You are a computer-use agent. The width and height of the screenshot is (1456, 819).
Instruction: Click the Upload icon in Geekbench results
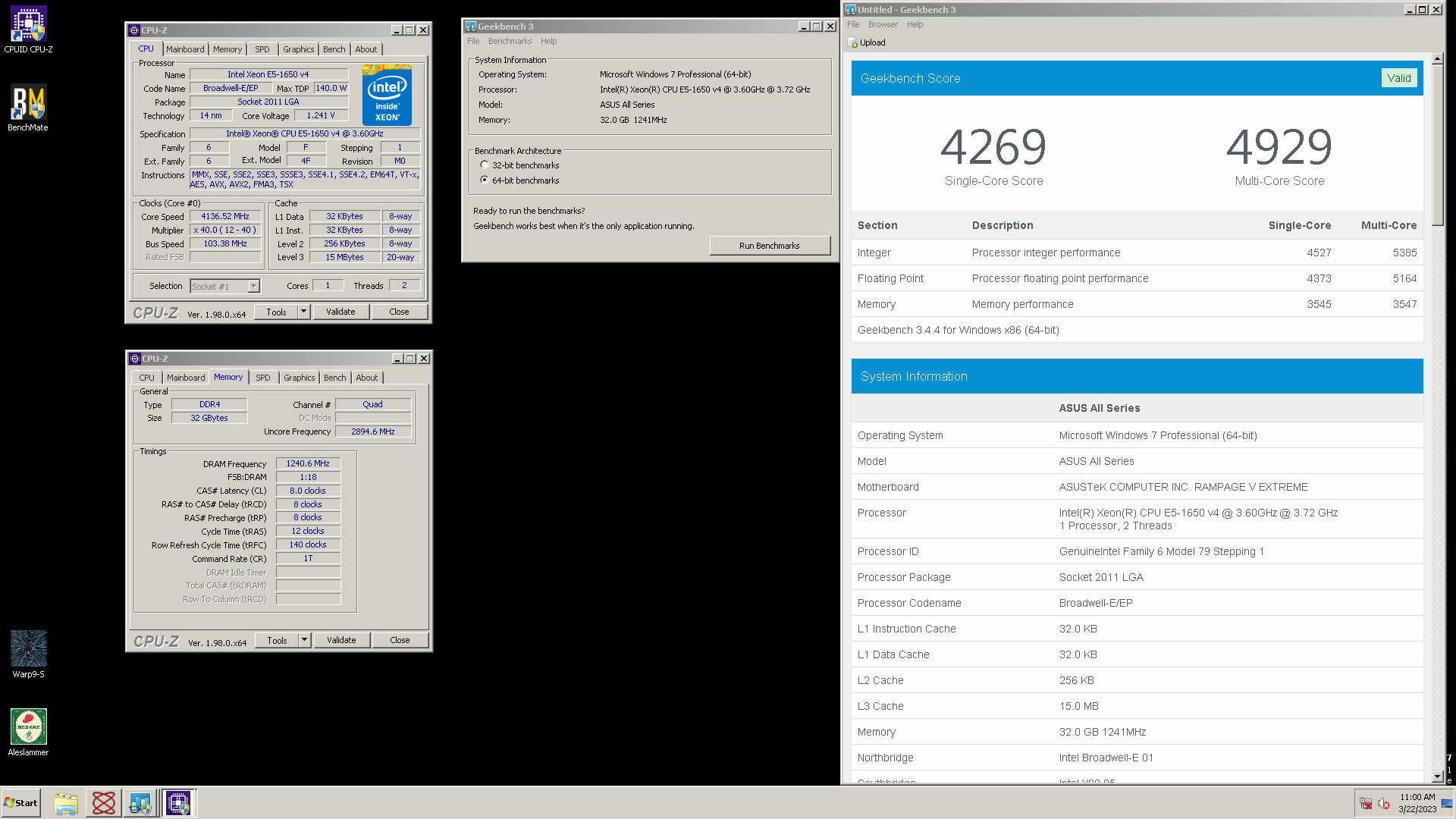click(x=852, y=42)
